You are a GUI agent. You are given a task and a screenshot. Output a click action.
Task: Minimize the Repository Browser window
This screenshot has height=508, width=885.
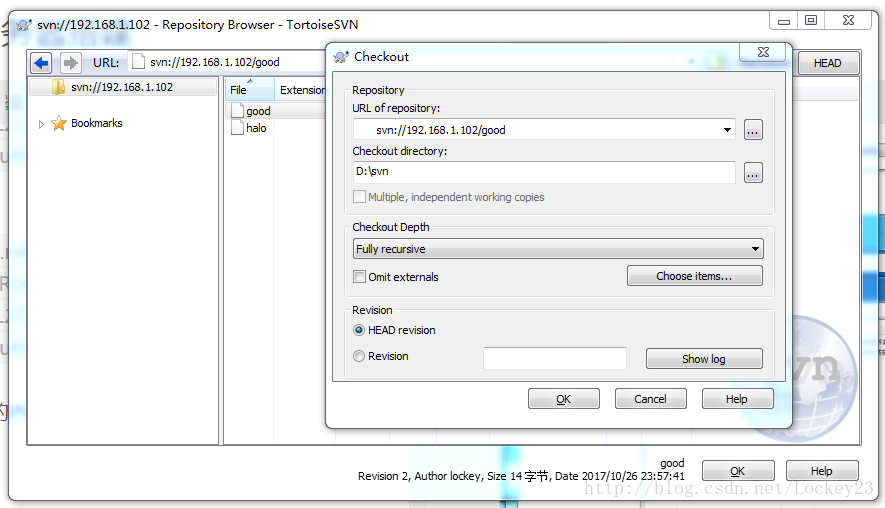[x=784, y=21]
